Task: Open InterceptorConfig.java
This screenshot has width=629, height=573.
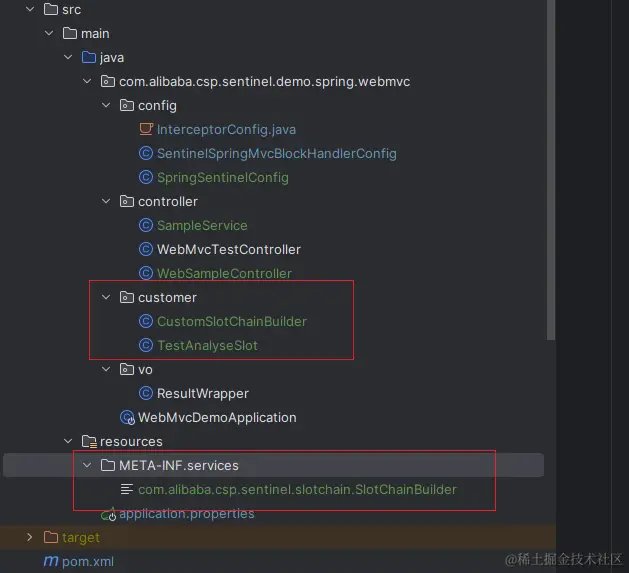Action: [226, 130]
